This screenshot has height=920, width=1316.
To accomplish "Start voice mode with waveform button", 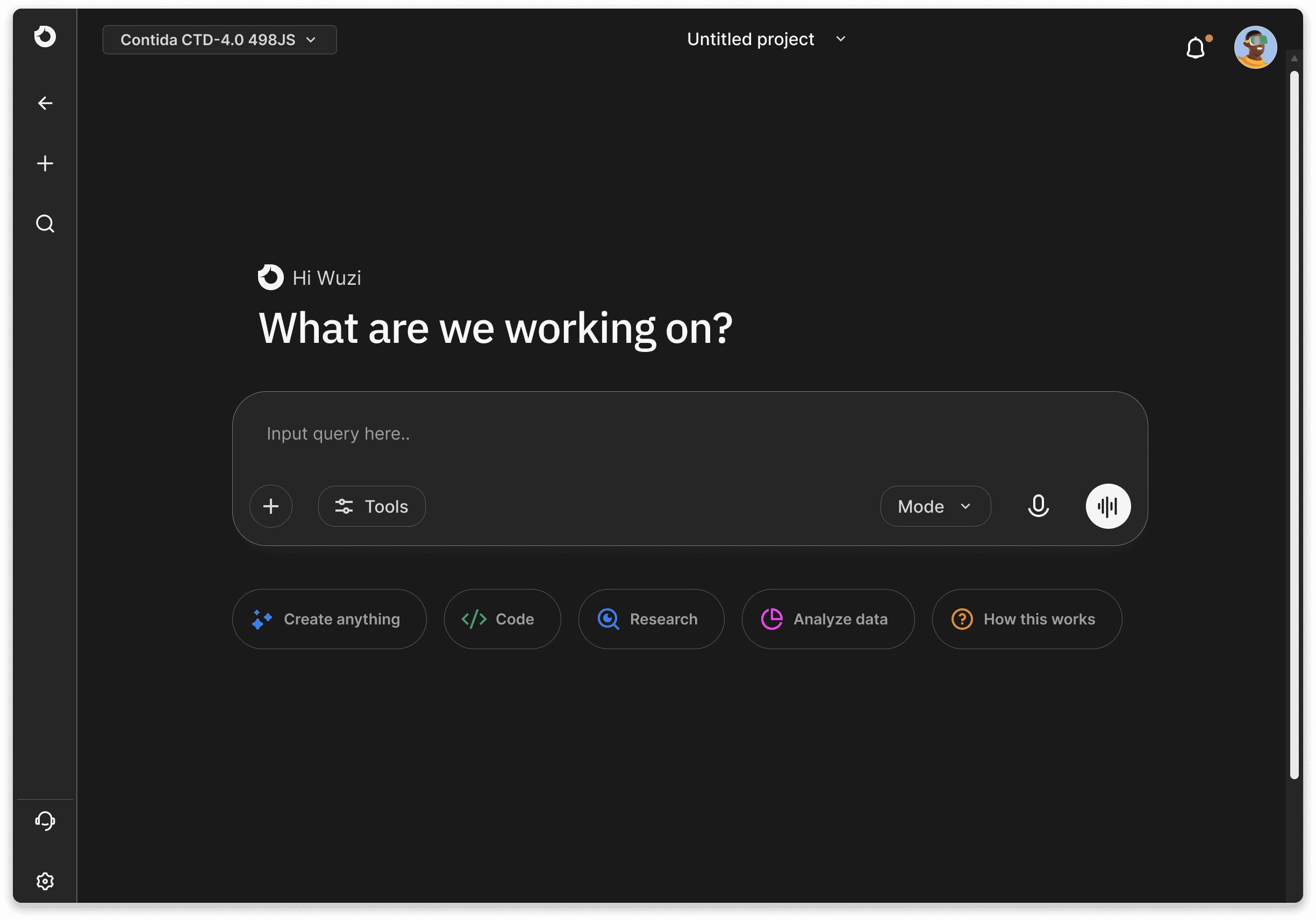I will click(1107, 506).
